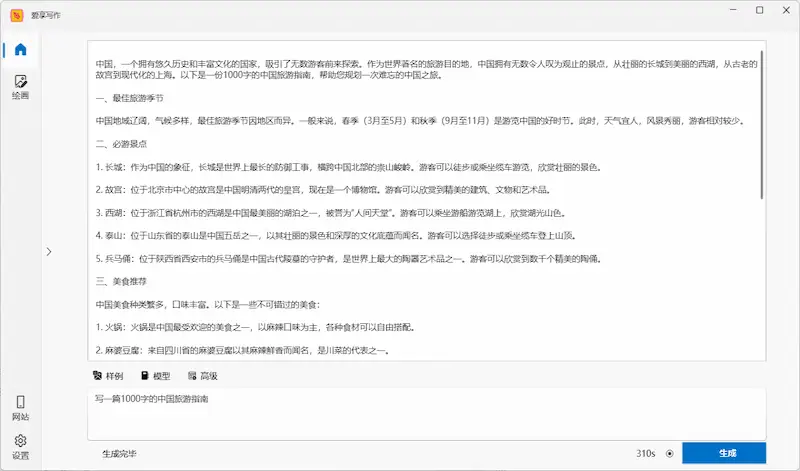Click heading 一、最佳旅游季节
This screenshot has height=471, width=800.
pos(130,98)
